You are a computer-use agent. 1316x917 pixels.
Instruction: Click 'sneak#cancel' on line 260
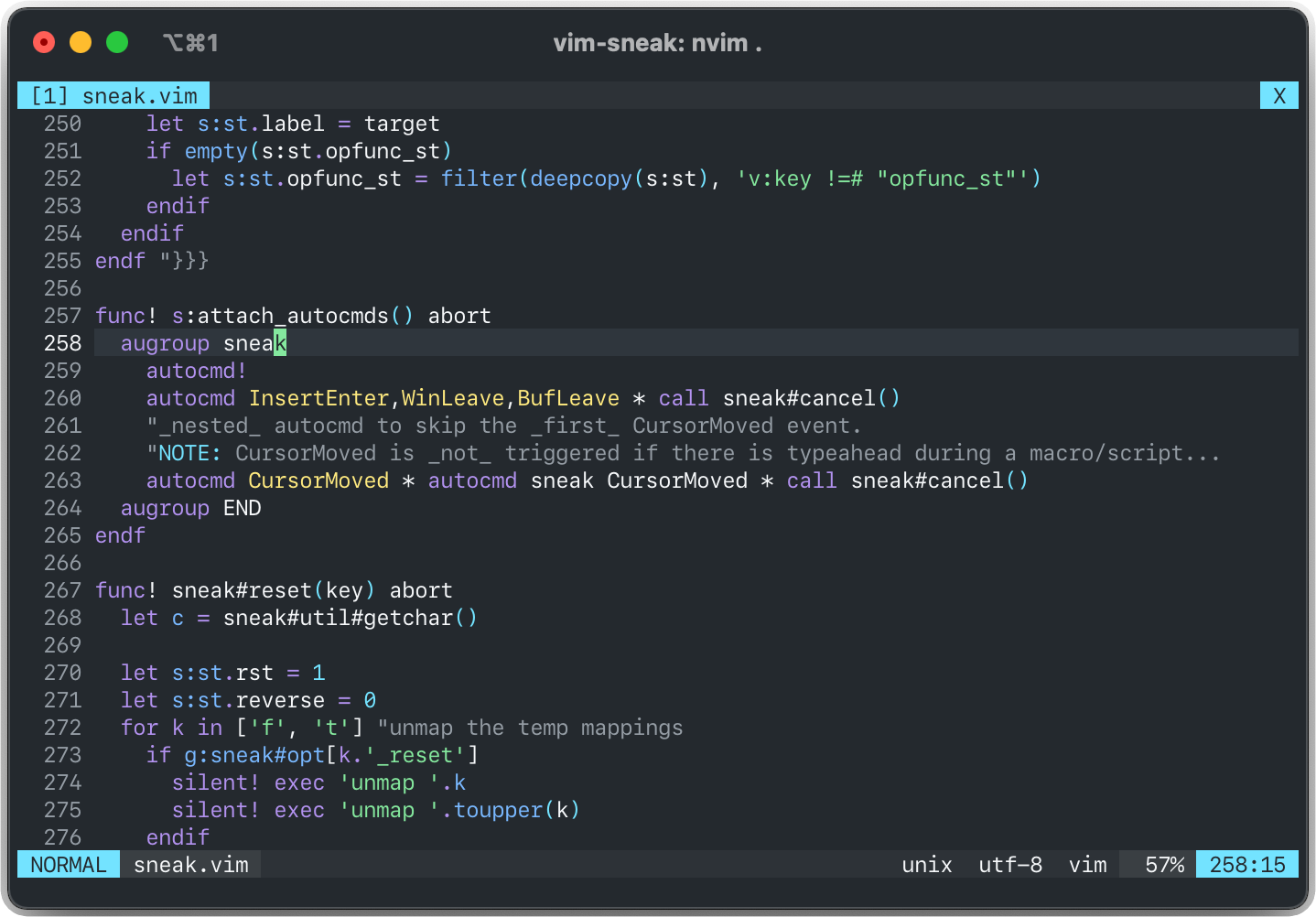click(799, 398)
